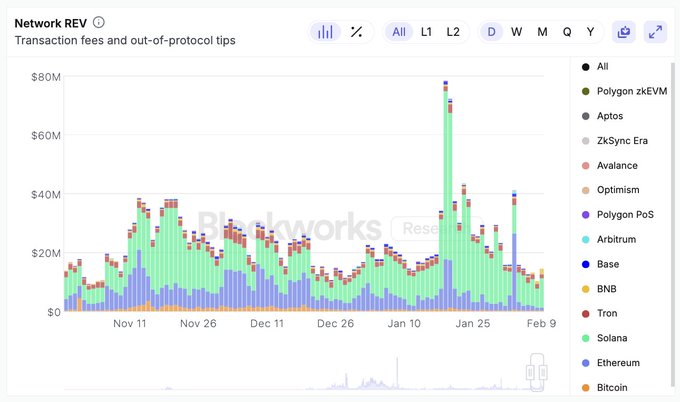Viewport: 680px width, 402px height.
Task: Toggle BNB series in legend
Action: [x=599, y=289]
